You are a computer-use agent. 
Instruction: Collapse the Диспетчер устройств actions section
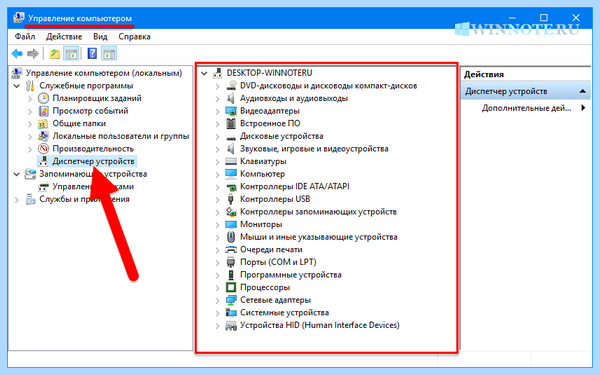click(582, 91)
